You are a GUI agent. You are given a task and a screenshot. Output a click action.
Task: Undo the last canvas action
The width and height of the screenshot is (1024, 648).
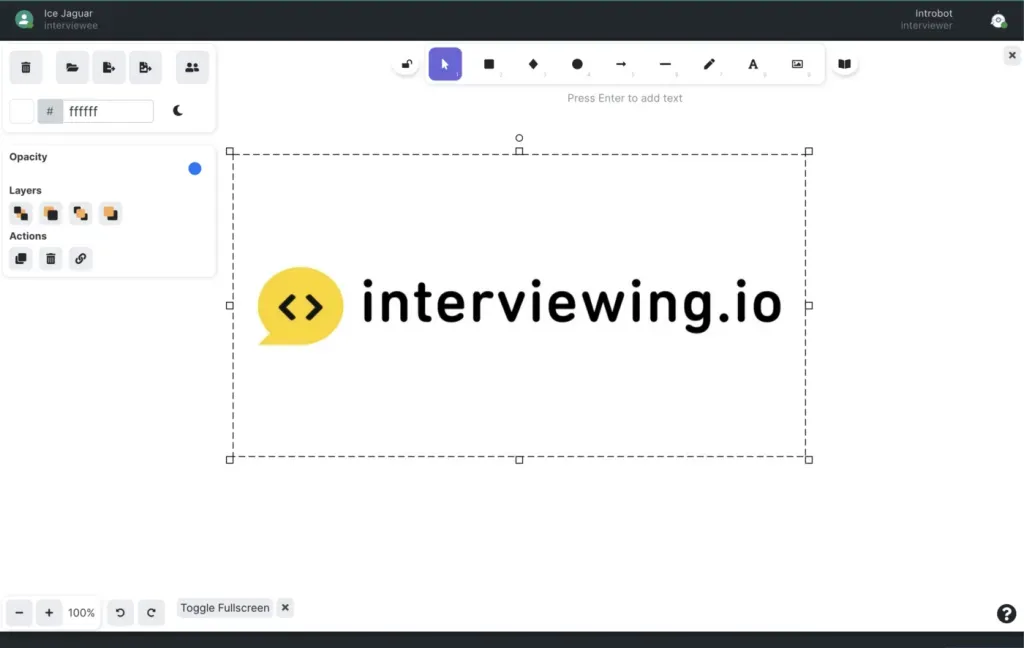point(120,613)
